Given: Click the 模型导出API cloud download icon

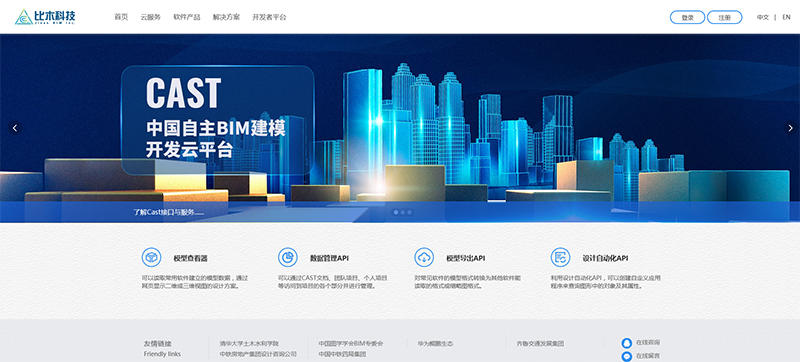Looking at the screenshot, I should coord(424,257).
